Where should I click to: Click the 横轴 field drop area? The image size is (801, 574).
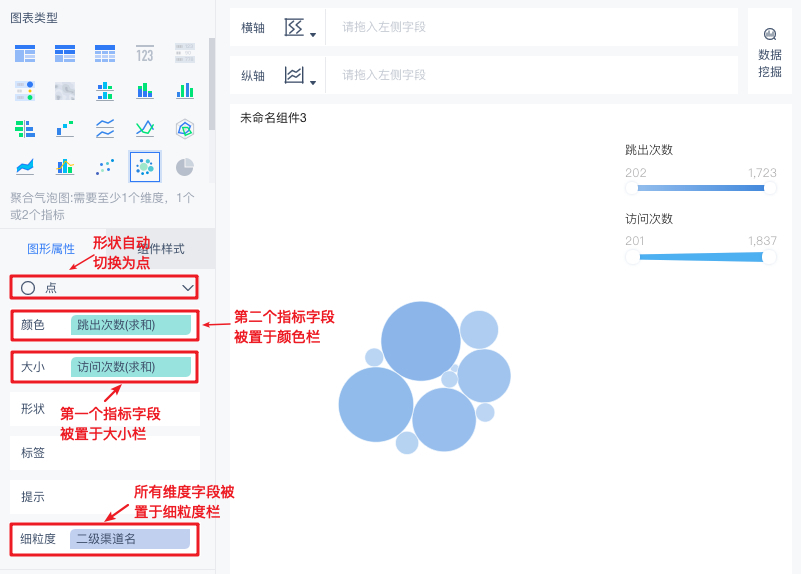pyautogui.click(x=531, y=27)
